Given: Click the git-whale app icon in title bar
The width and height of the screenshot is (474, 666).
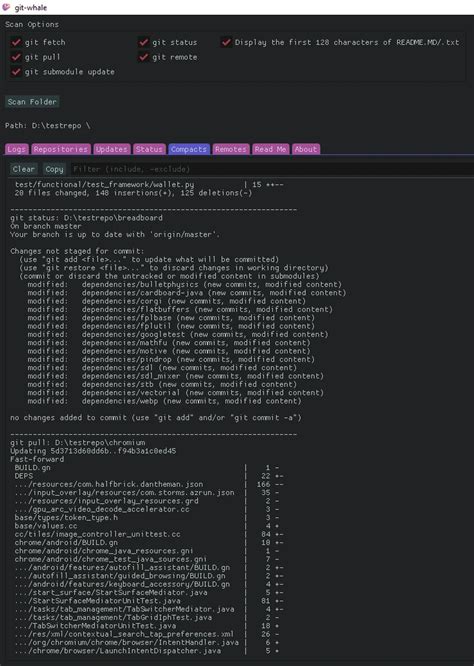Looking at the screenshot, I should click(x=6, y=7).
